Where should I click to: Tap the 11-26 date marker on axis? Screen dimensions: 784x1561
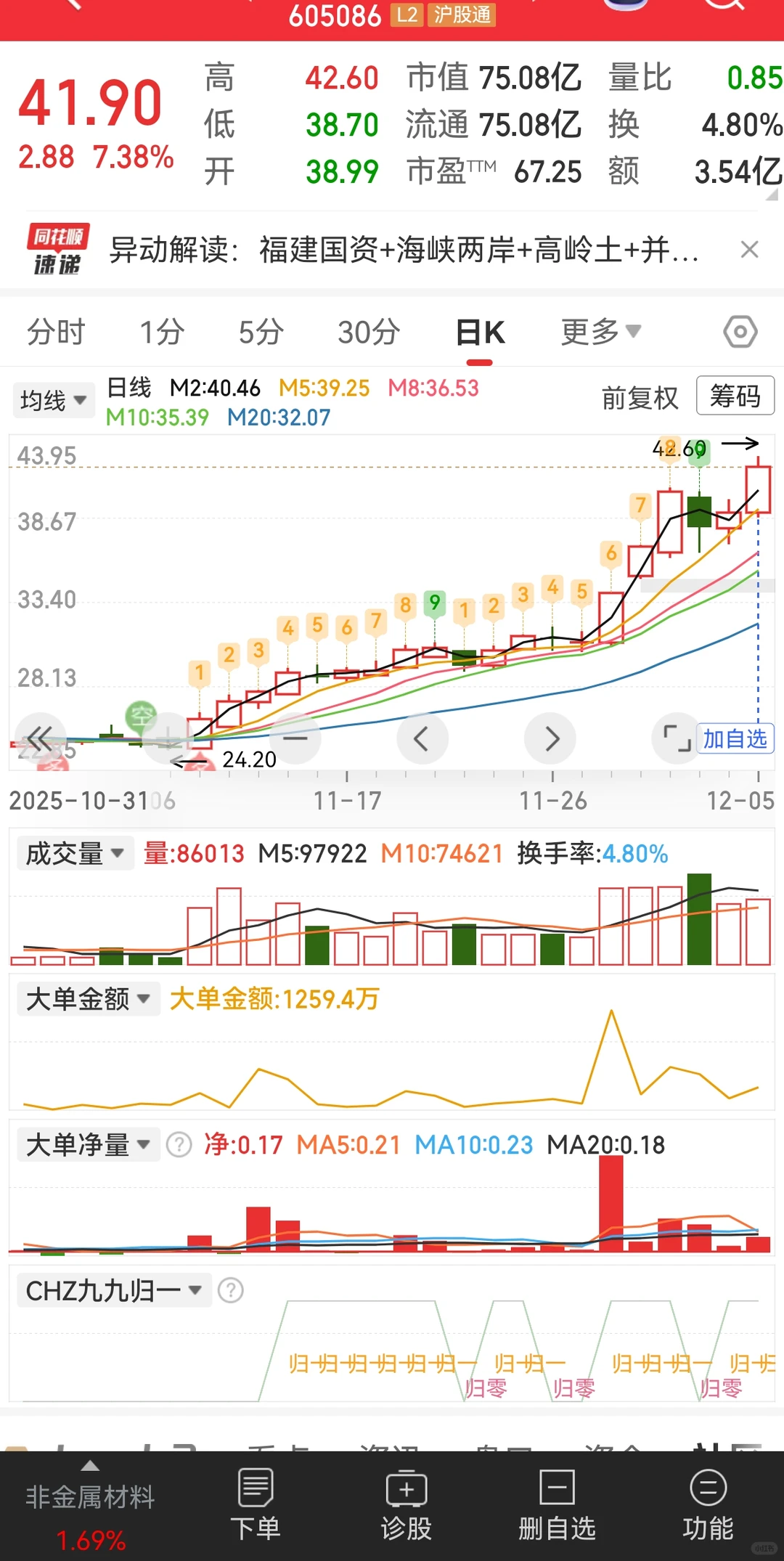(552, 801)
